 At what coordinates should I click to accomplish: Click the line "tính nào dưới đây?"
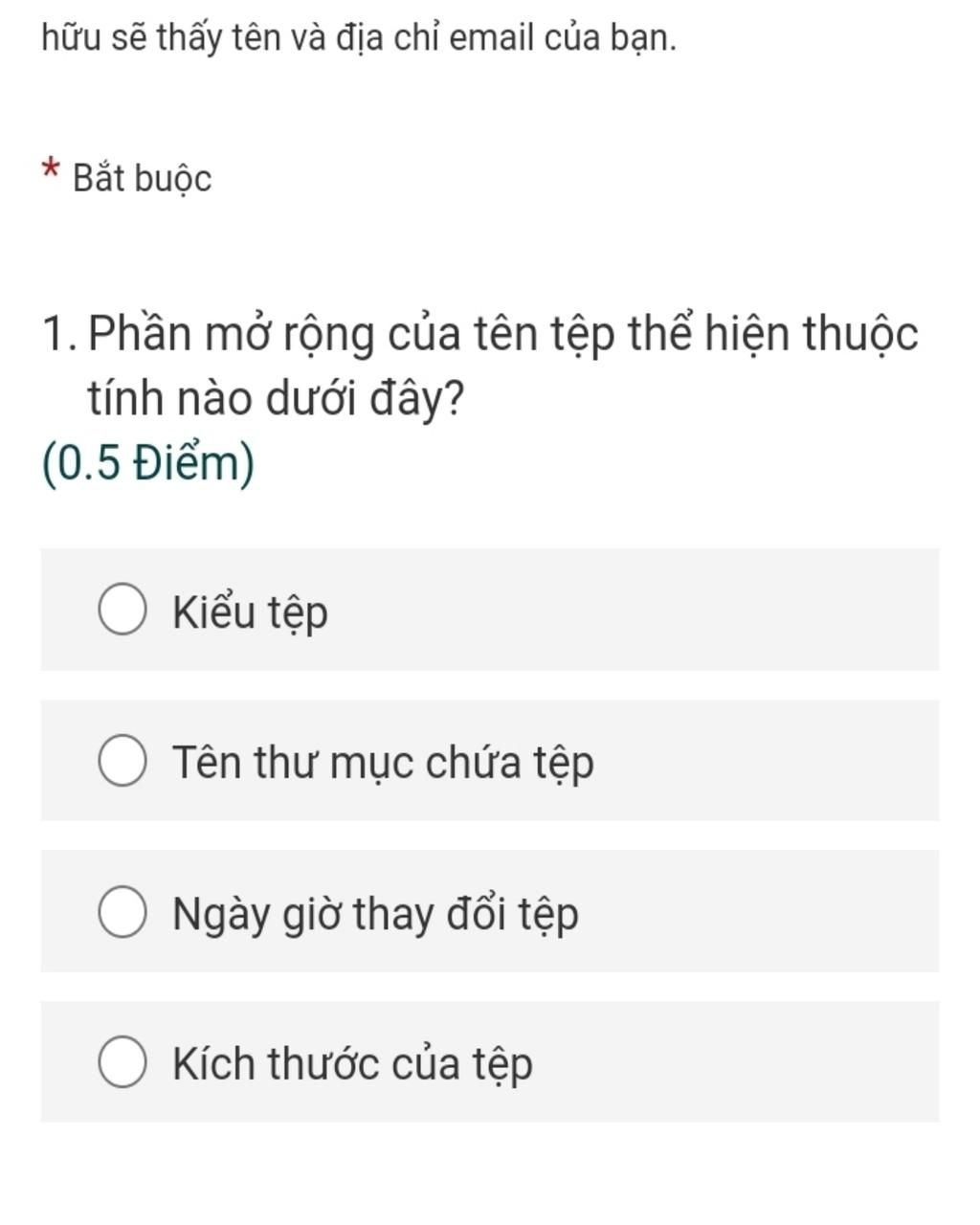277,400
